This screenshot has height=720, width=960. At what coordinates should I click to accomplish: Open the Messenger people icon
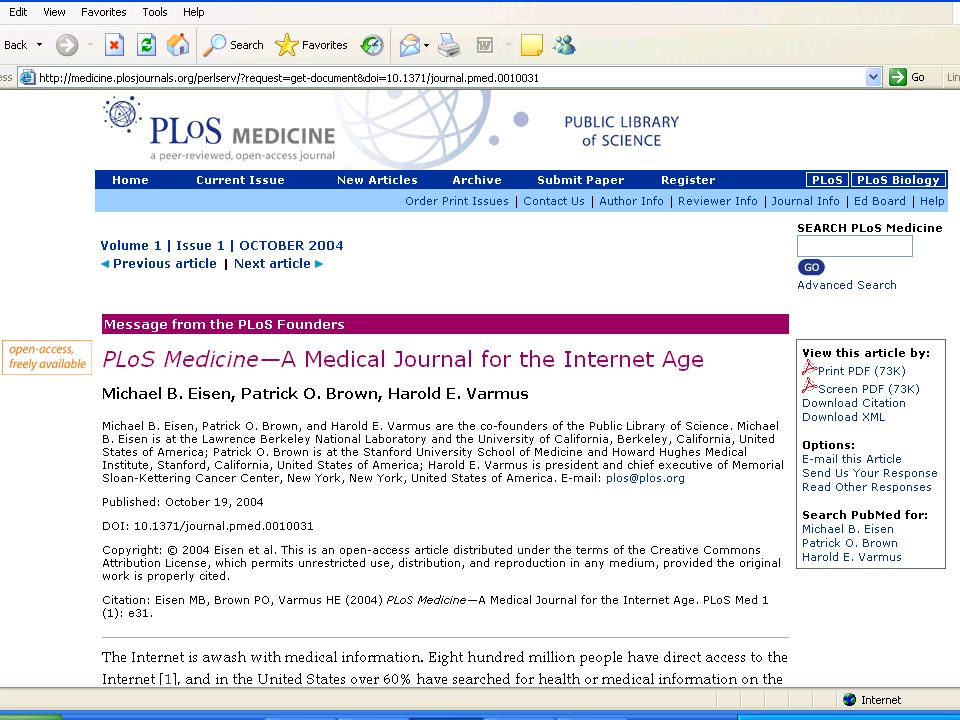[x=564, y=45]
